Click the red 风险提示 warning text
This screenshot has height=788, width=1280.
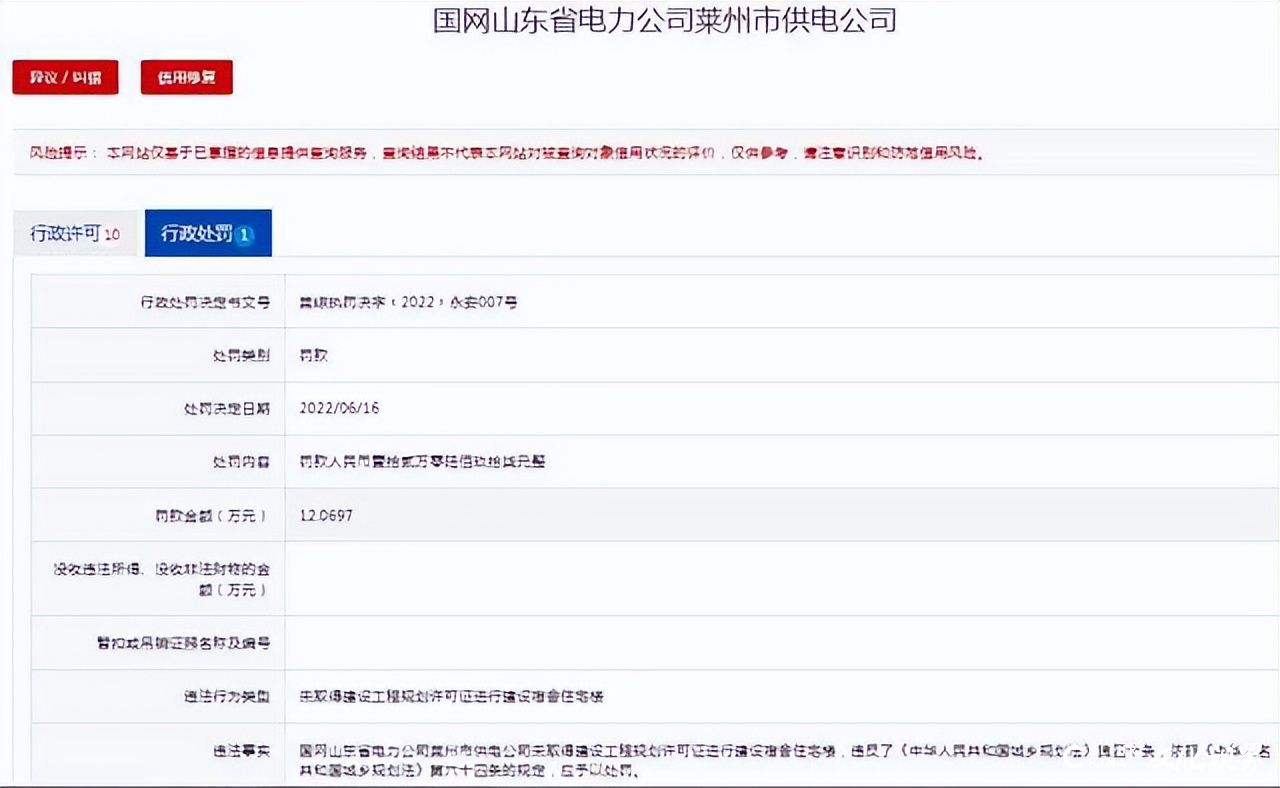click(507, 153)
